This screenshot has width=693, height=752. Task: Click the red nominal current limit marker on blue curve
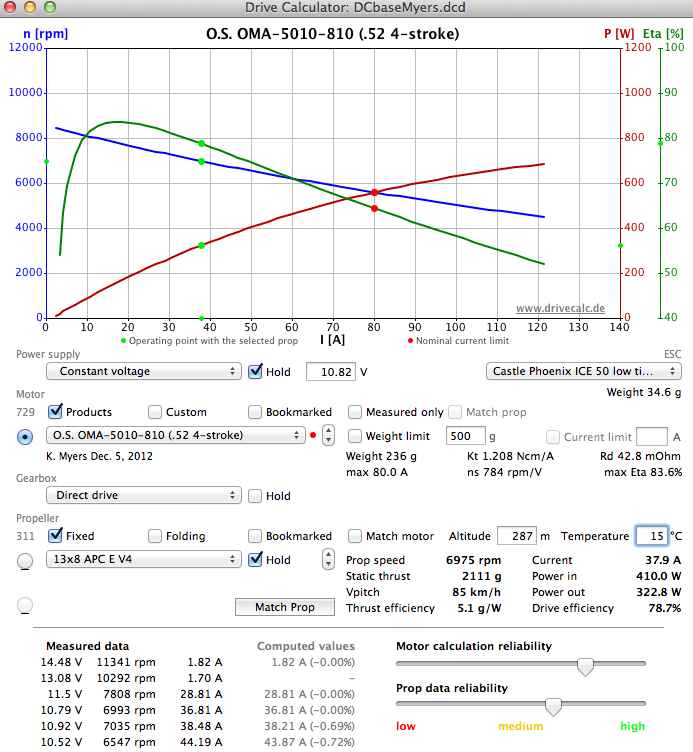tap(375, 192)
